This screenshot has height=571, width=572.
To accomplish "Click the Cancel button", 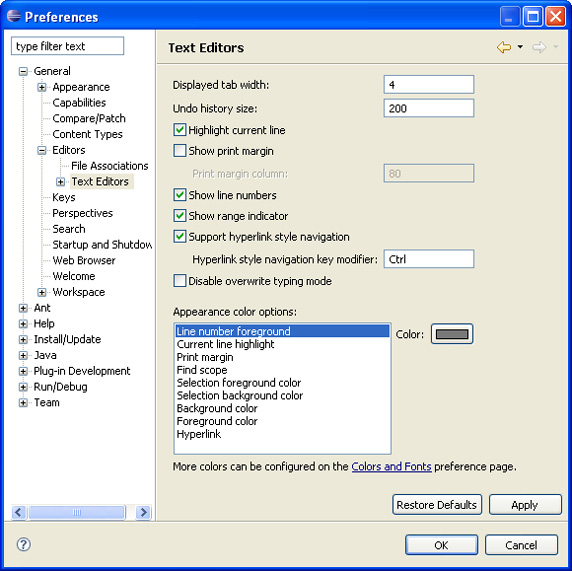I will [521, 545].
